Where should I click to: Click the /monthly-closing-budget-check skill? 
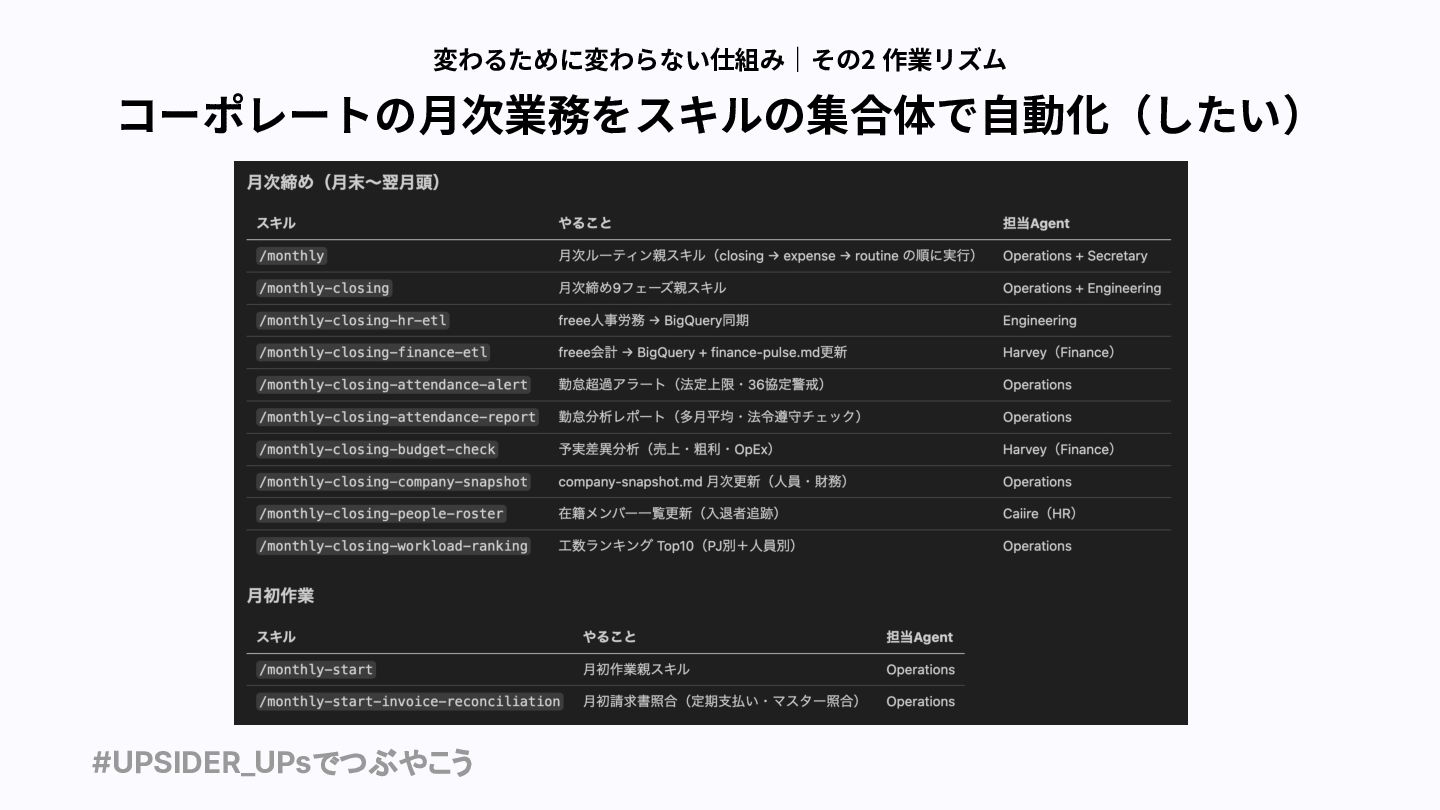point(377,450)
